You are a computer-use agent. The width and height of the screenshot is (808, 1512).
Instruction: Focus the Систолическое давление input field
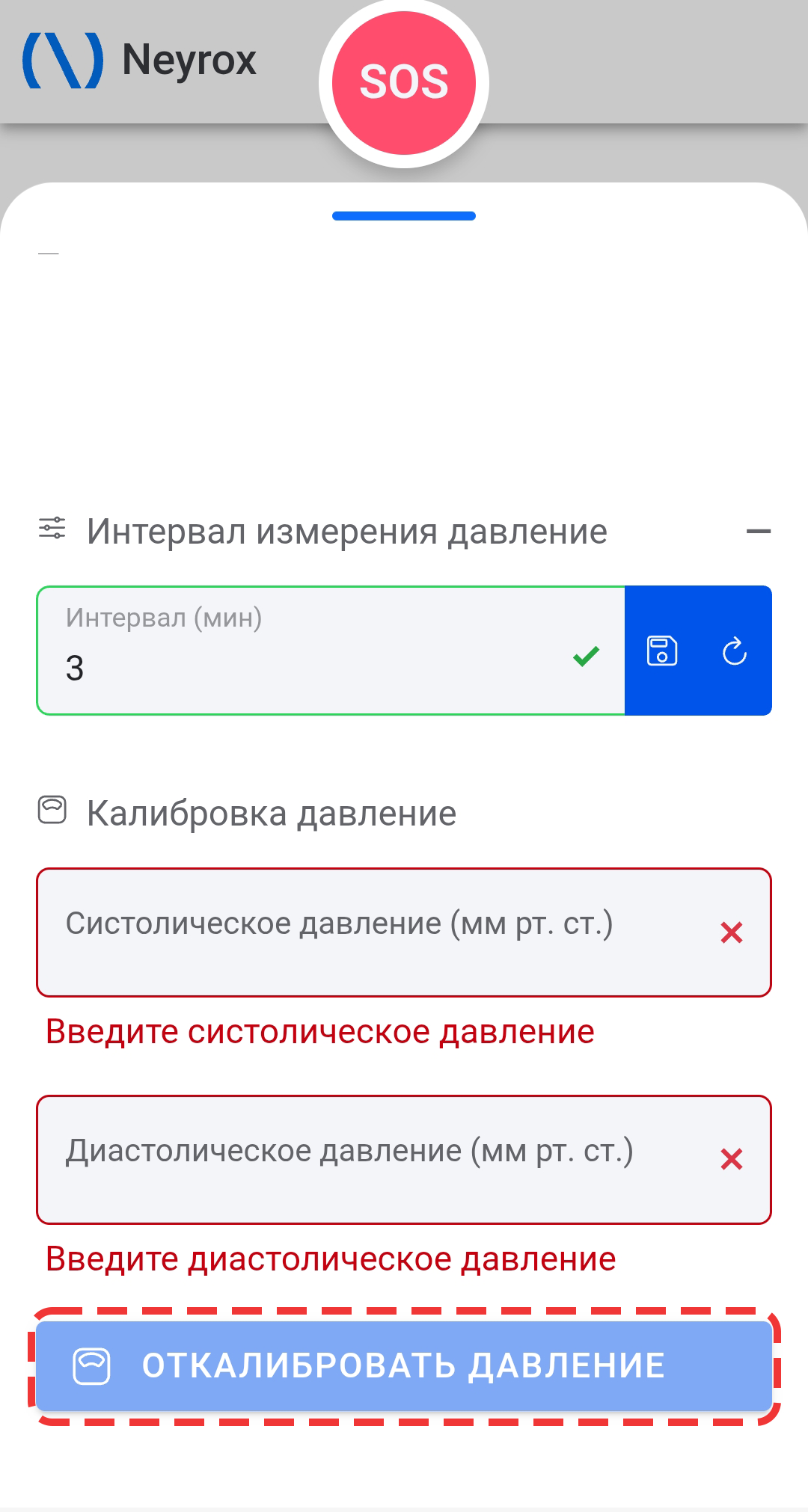coord(374,932)
